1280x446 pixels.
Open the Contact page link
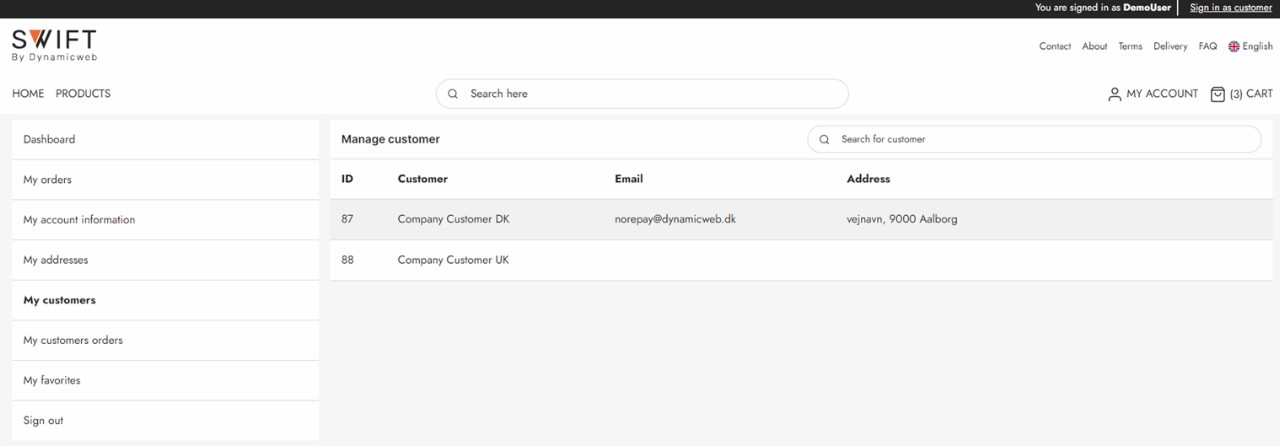pos(1054,47)
